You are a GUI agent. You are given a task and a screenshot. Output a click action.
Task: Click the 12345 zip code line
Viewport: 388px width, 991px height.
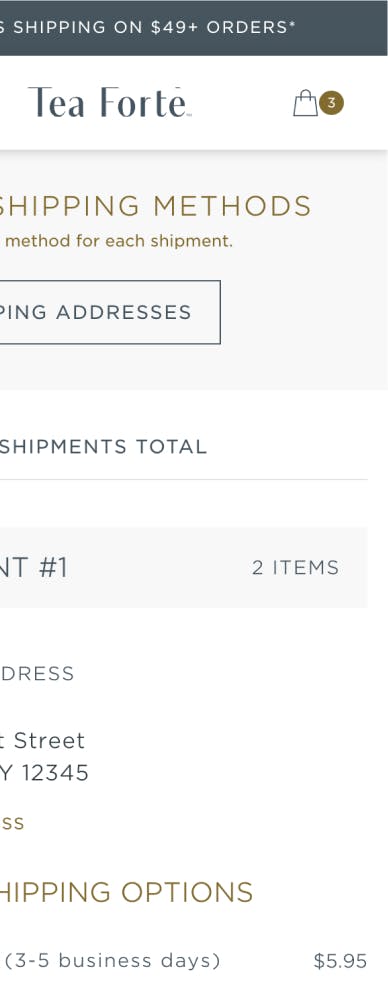tap(44, 772)
